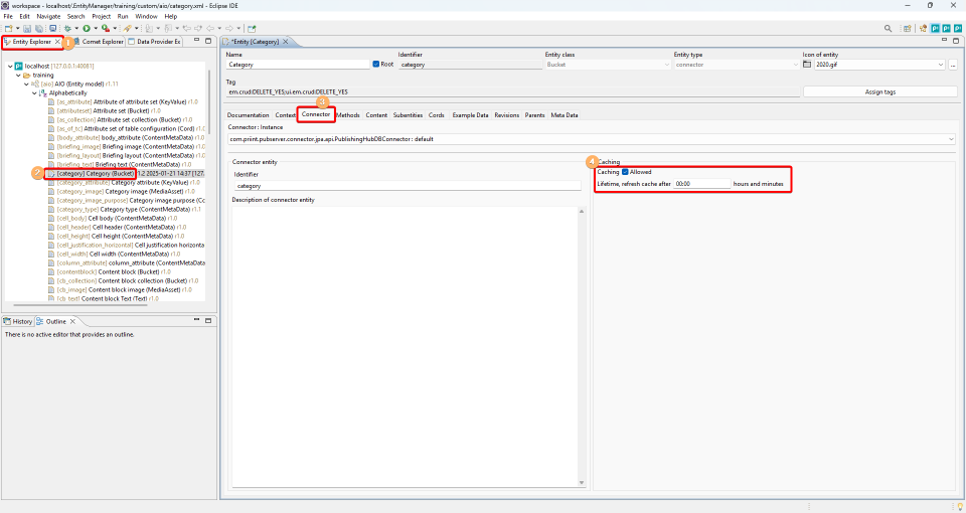Viewport: 966px width, 513px height.
Task: Switch to the Example Data tab
Action: coord(470,115)
